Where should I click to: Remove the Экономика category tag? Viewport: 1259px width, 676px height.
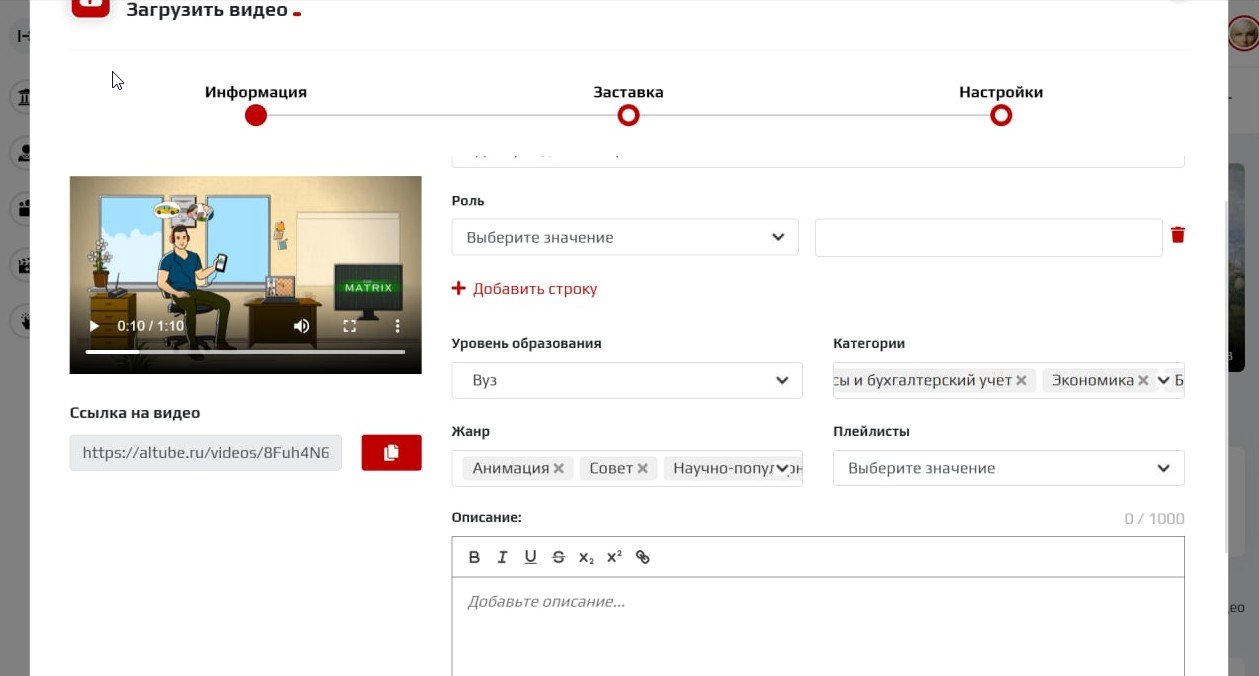pos(1143,380)
